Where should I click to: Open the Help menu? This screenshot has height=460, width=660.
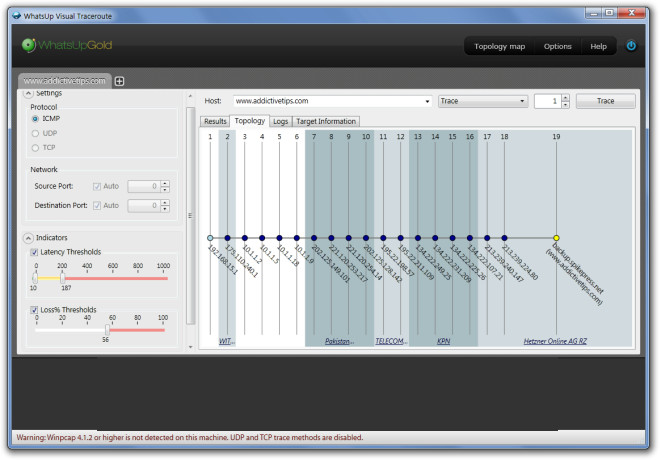tap(598, 46)
